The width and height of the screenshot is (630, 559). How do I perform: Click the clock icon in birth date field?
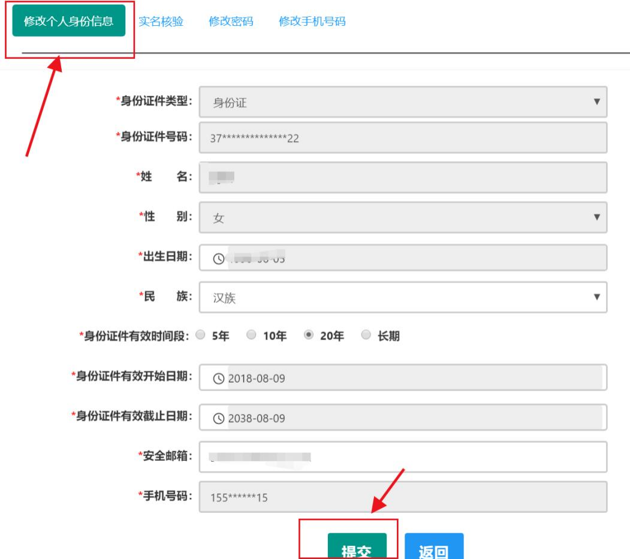point(219,258)
